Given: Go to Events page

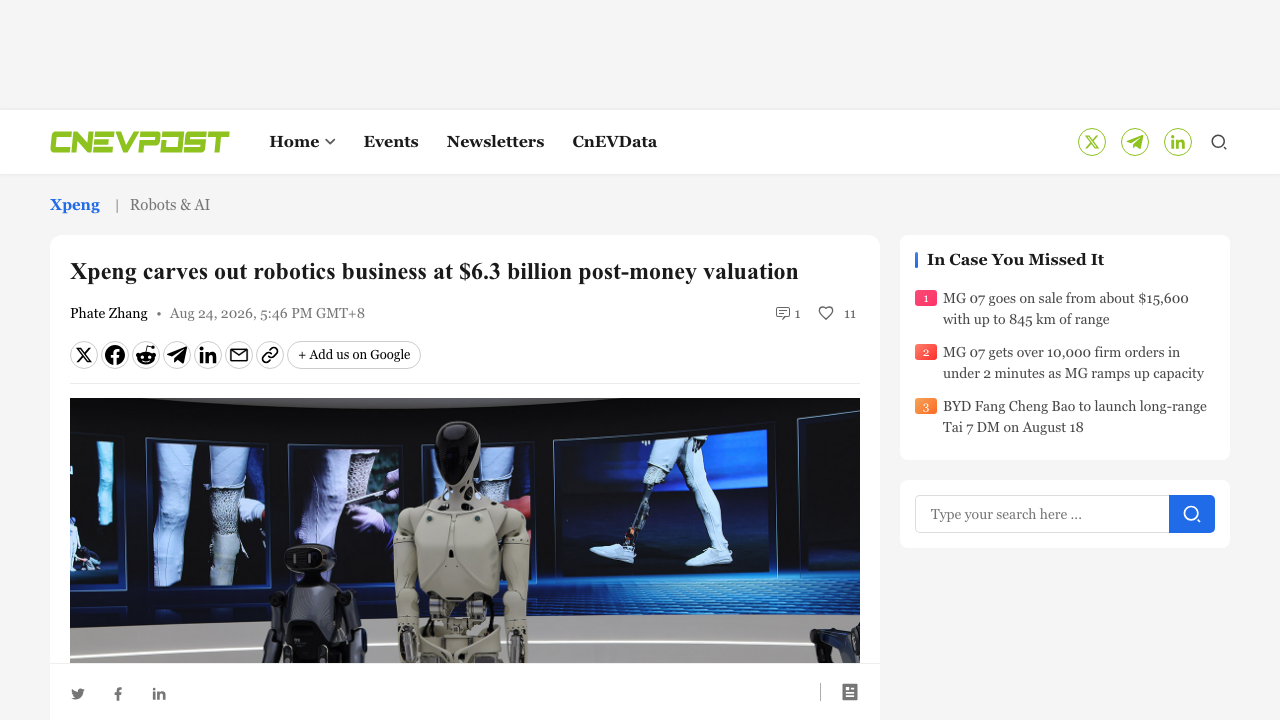Looking at the screenshot, I should (391, 142).
